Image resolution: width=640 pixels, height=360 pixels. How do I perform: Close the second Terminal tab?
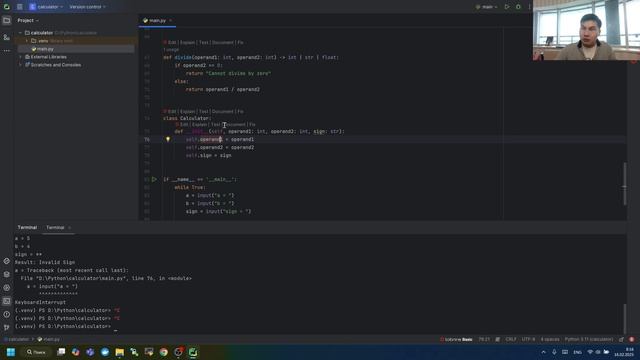pos(69,227)
